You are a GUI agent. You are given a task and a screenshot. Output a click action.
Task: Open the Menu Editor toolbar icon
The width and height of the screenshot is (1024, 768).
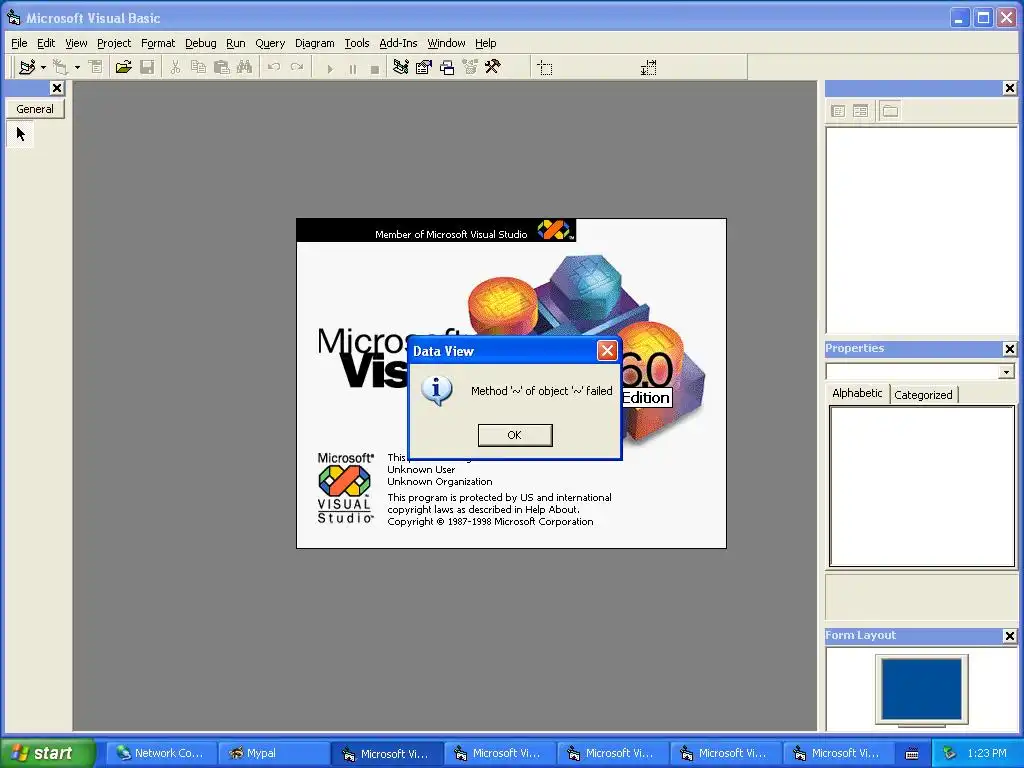click(x=96, y=67)
